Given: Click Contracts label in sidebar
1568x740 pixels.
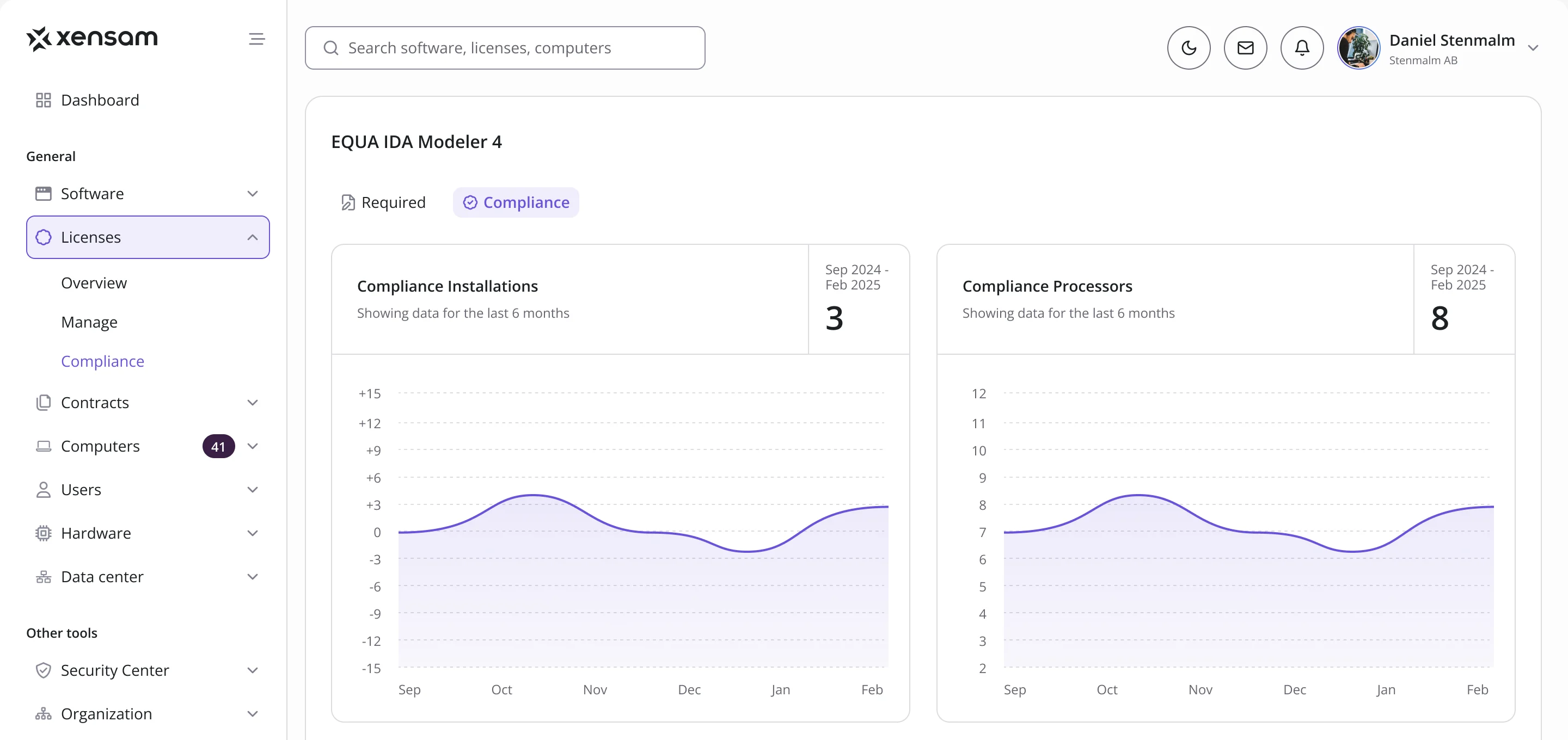Looking at the screenshot, I should [x=95, y=403].
